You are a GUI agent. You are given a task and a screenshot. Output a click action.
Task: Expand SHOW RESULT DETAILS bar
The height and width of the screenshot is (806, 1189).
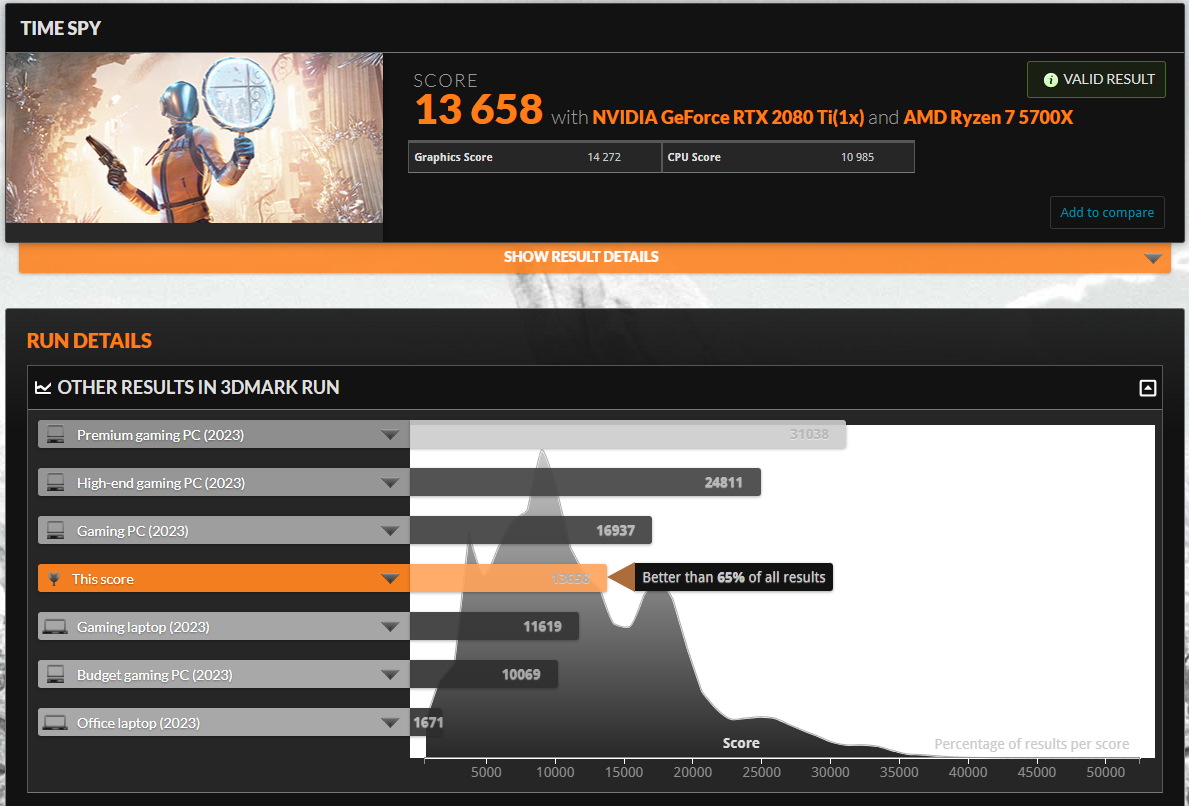594,257
